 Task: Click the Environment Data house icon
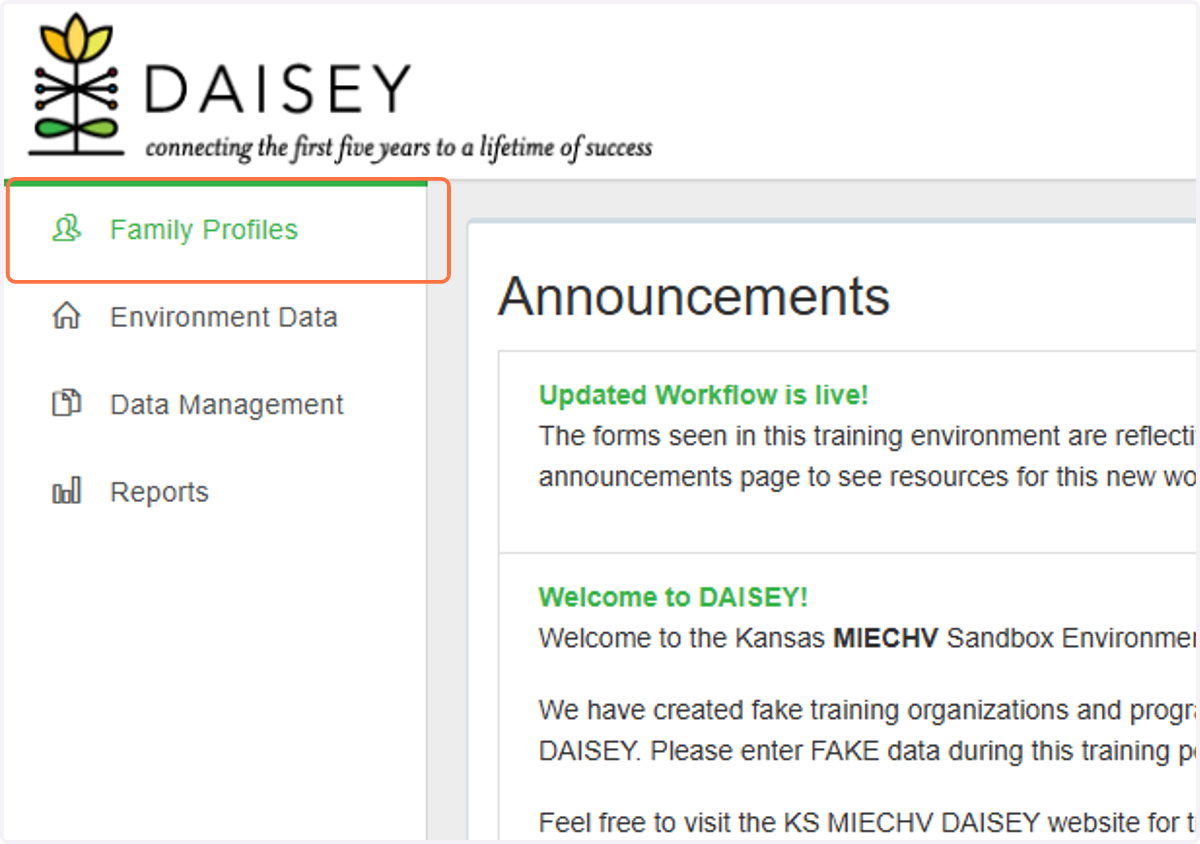click(x=66, y=317)
